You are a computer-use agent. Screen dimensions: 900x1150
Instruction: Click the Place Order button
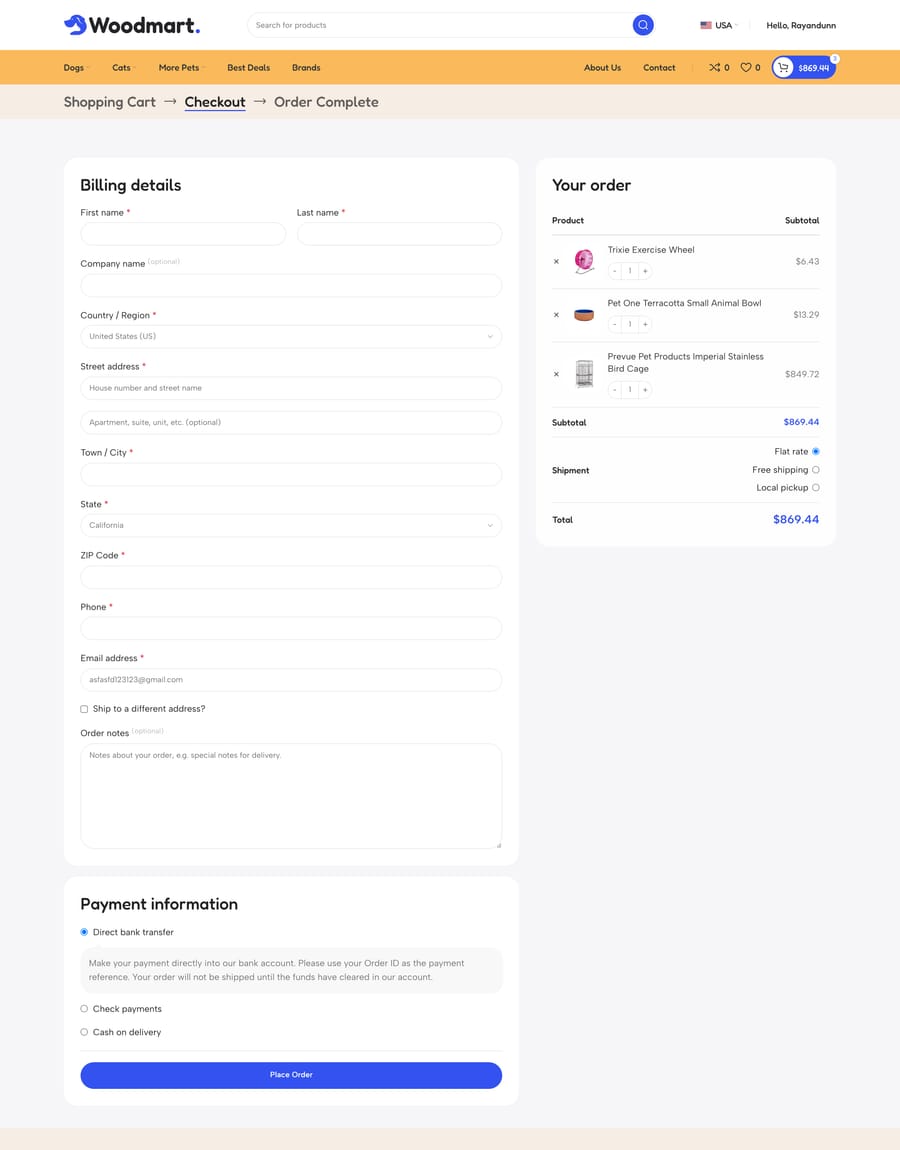pyautogui.click(x=291, y=1074)
